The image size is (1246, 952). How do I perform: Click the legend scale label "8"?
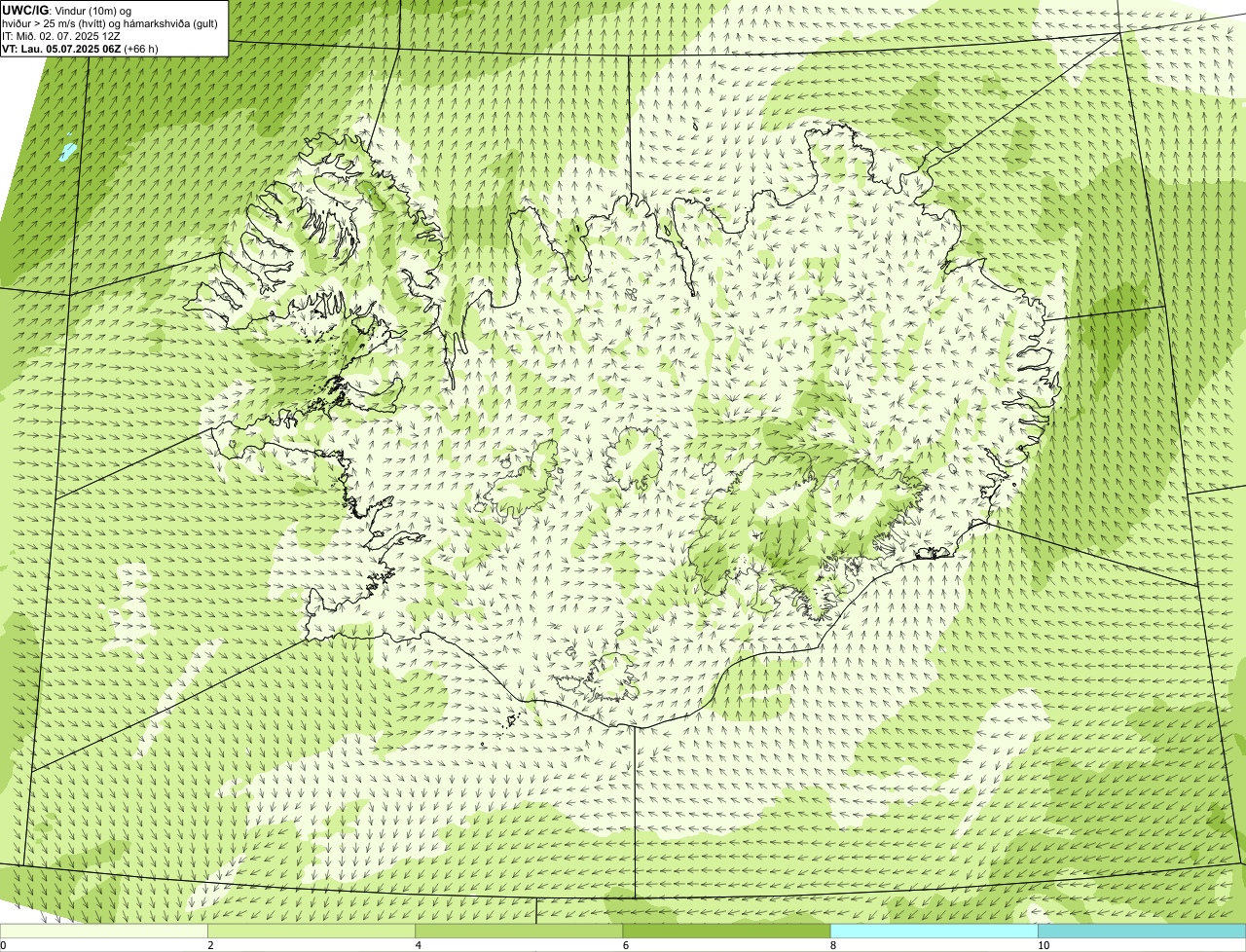click(x=833, y=945)
